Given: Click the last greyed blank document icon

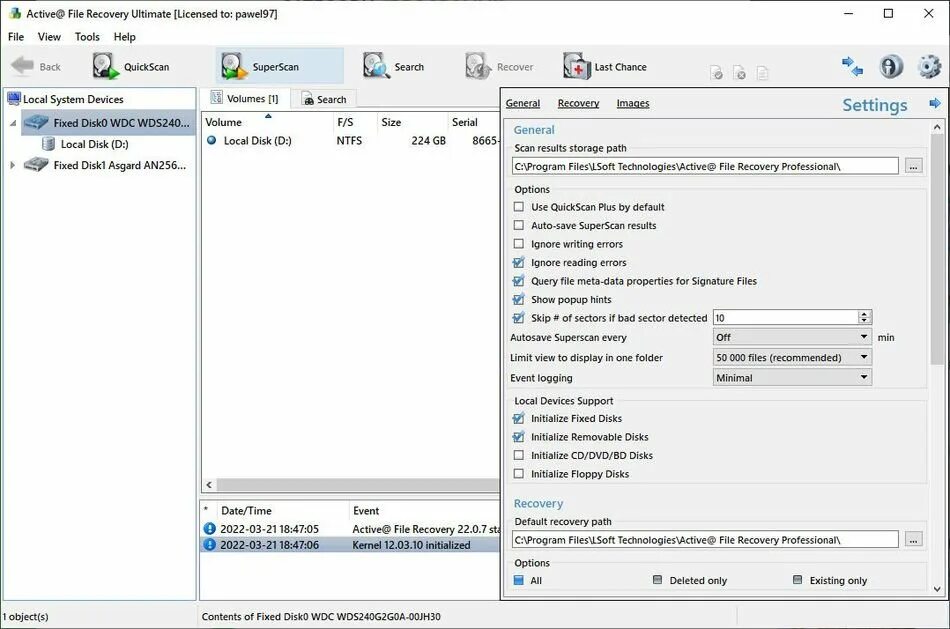Looking at the screenshot, I should [763, 73].
